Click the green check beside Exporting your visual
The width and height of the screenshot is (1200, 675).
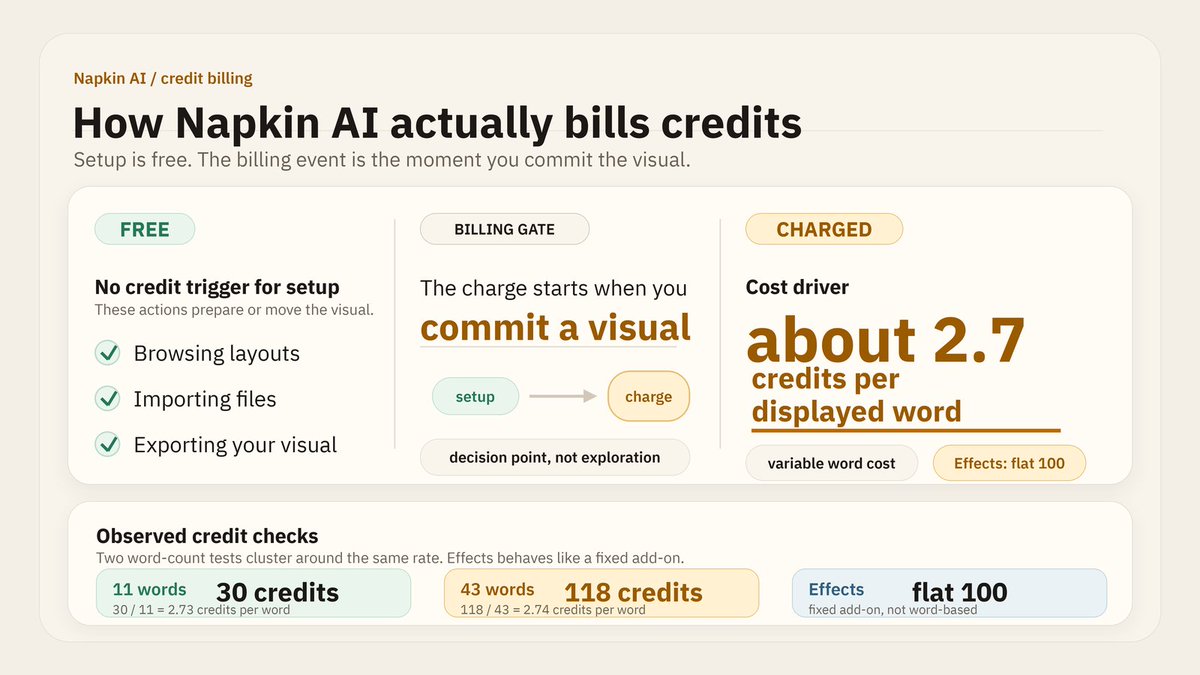(107, 445)
